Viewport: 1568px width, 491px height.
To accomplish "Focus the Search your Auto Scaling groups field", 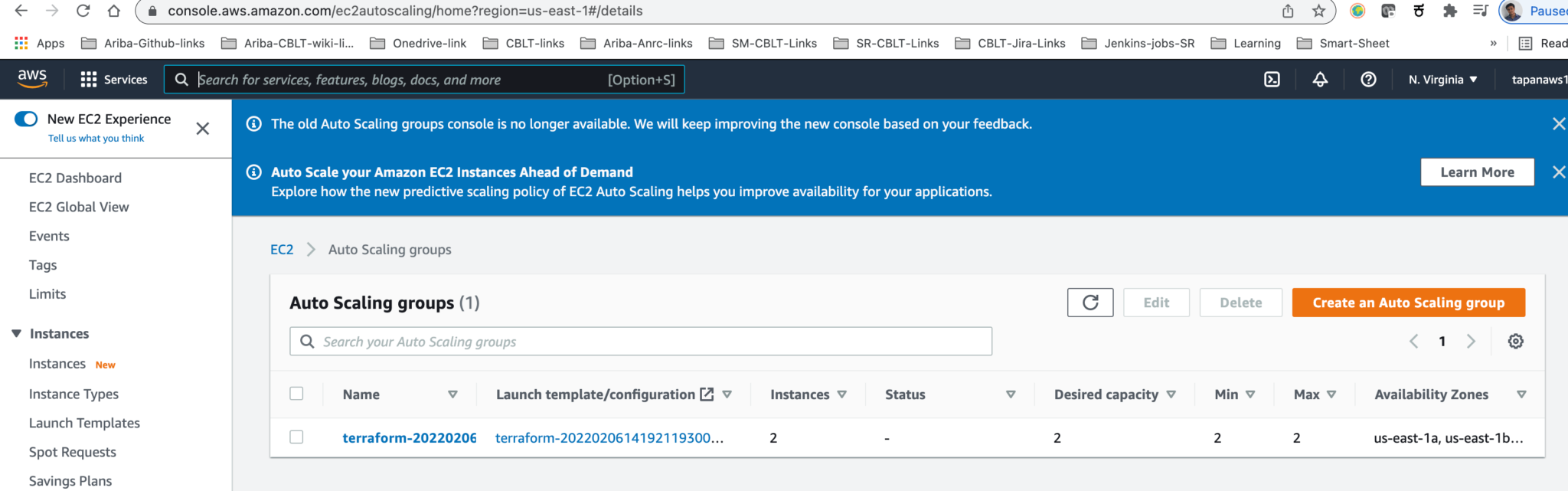I will 641,342.
